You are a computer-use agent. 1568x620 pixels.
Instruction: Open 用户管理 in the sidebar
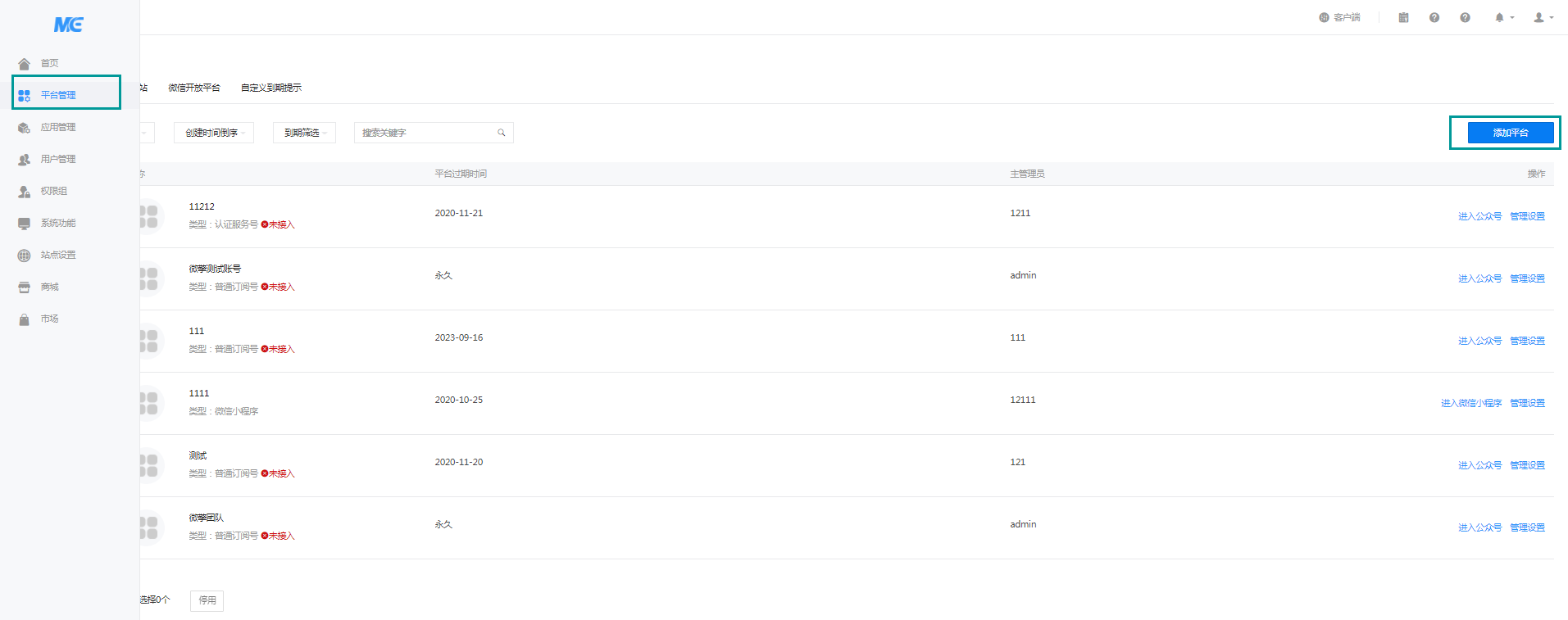click(57, 159)
